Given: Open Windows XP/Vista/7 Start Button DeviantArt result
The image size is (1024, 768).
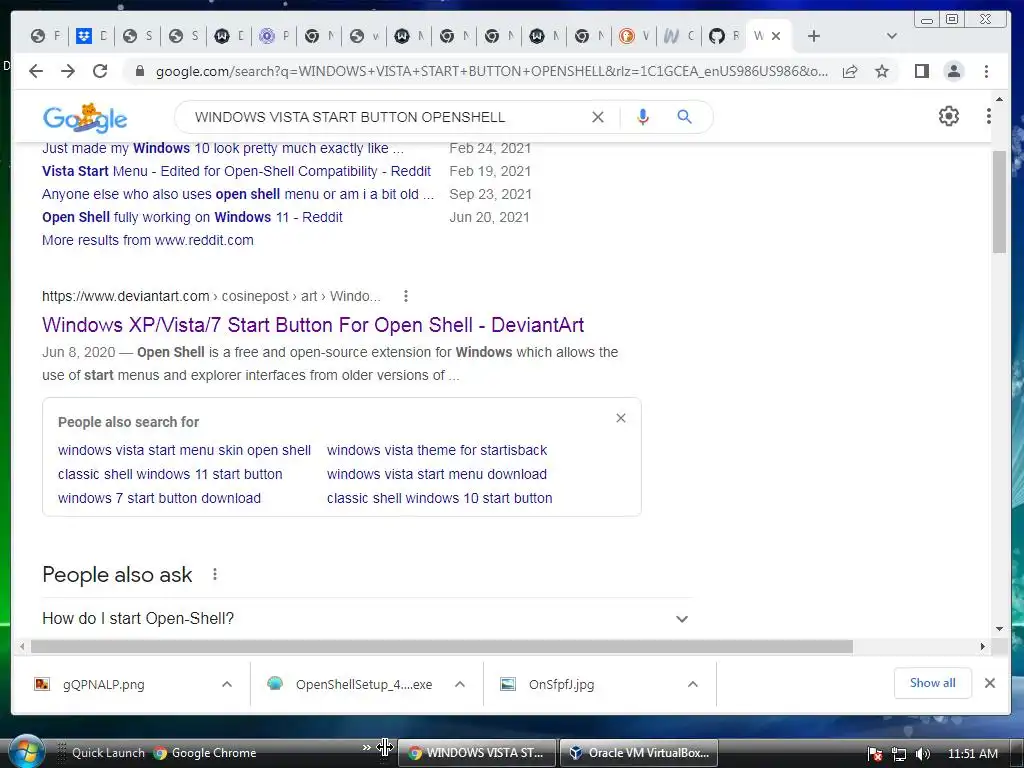Looking at the screenshot, I should pyautogui.click(x=313, y=325).
